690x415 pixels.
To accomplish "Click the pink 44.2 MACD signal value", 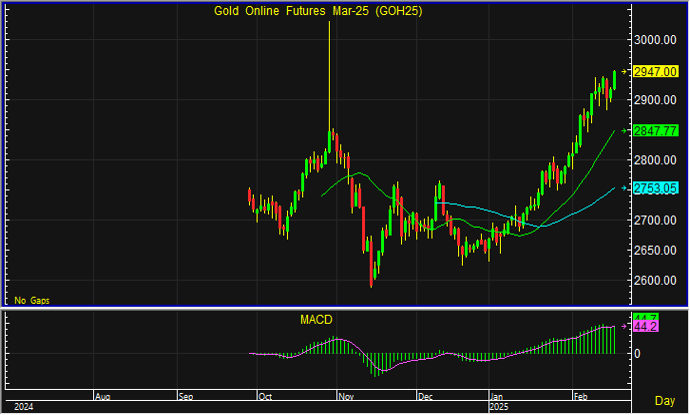I will (x=646, y=327).
